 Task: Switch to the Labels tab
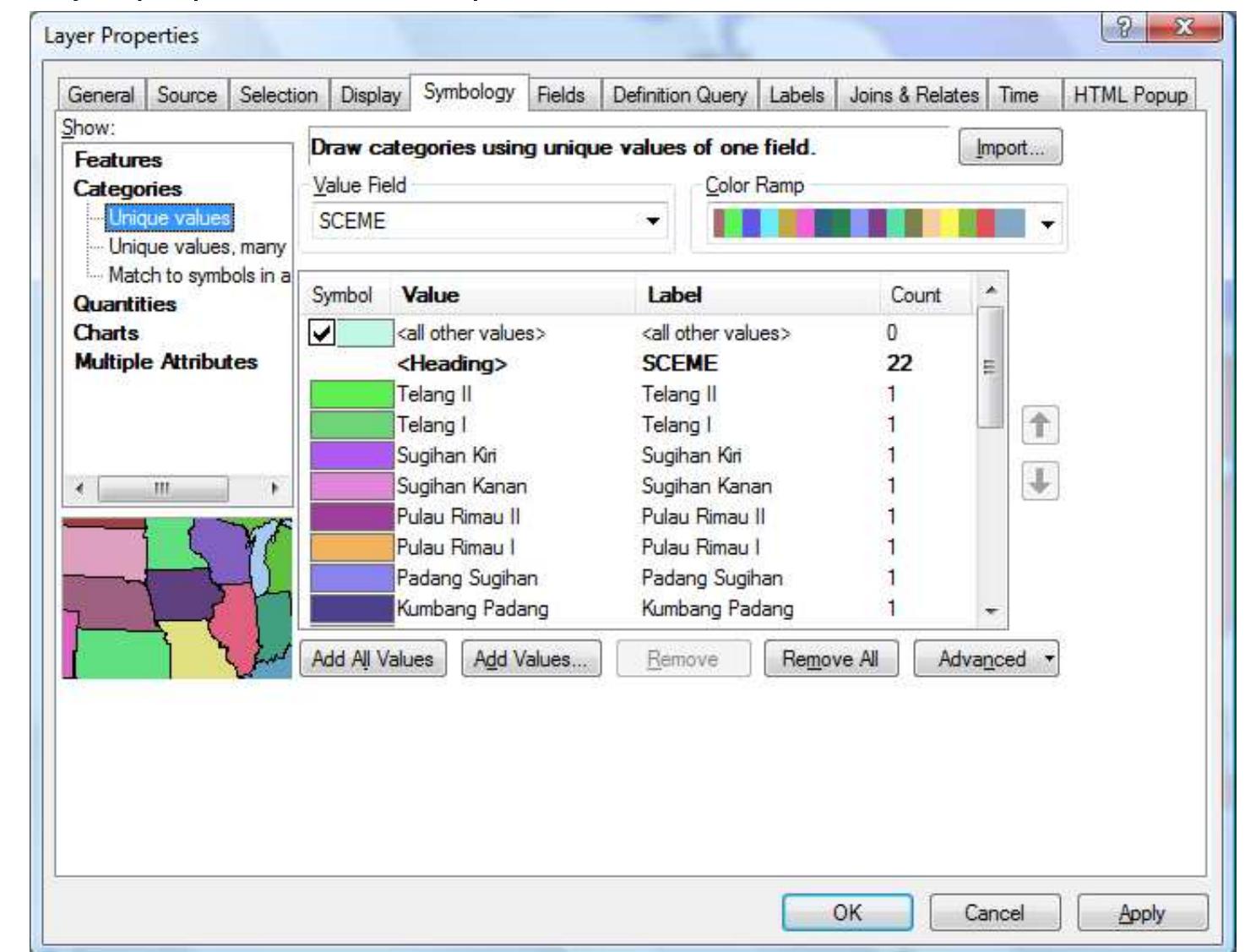(796, 95)
